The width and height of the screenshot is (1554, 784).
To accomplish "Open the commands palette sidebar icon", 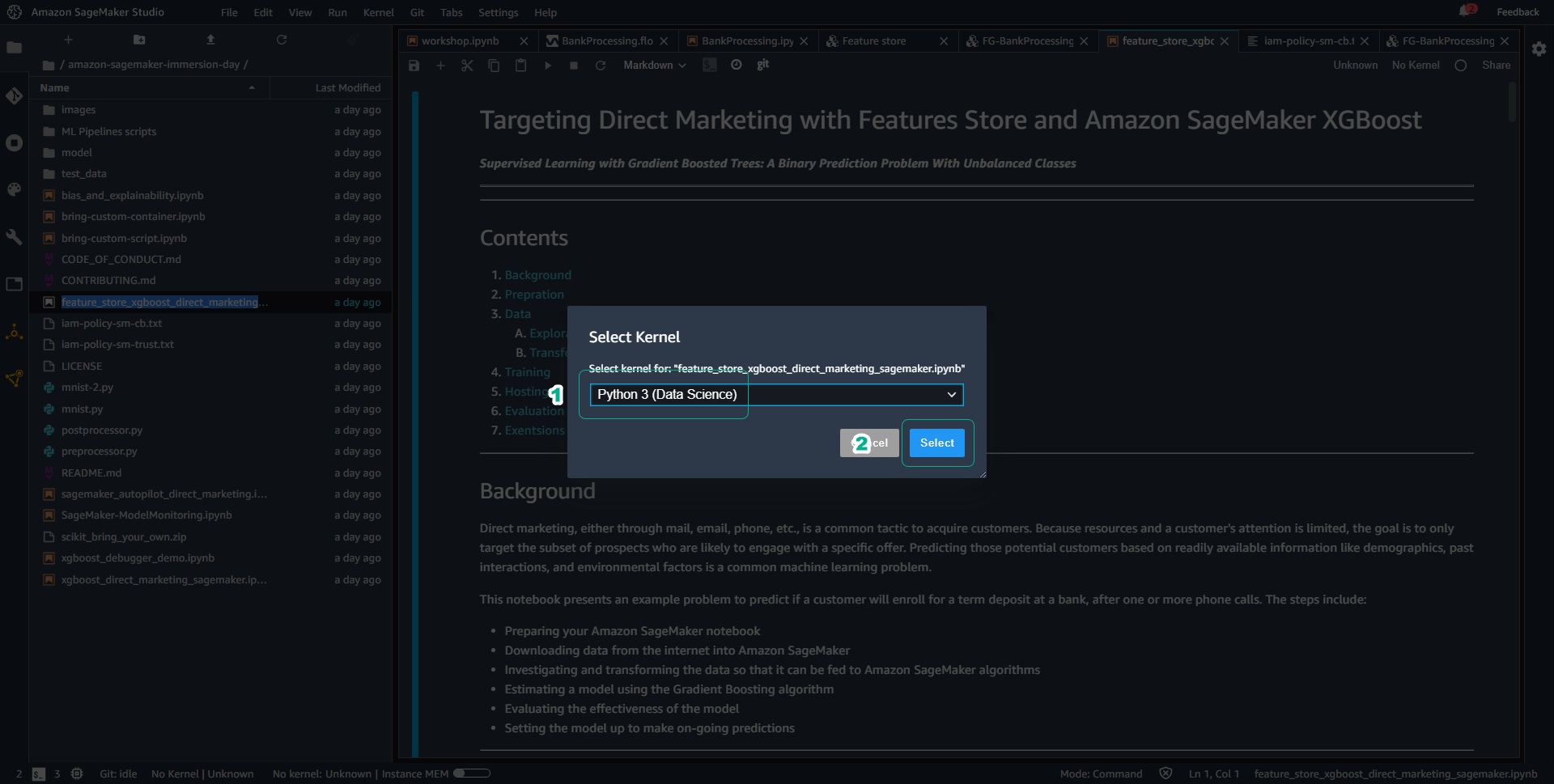I will (14, 190).
